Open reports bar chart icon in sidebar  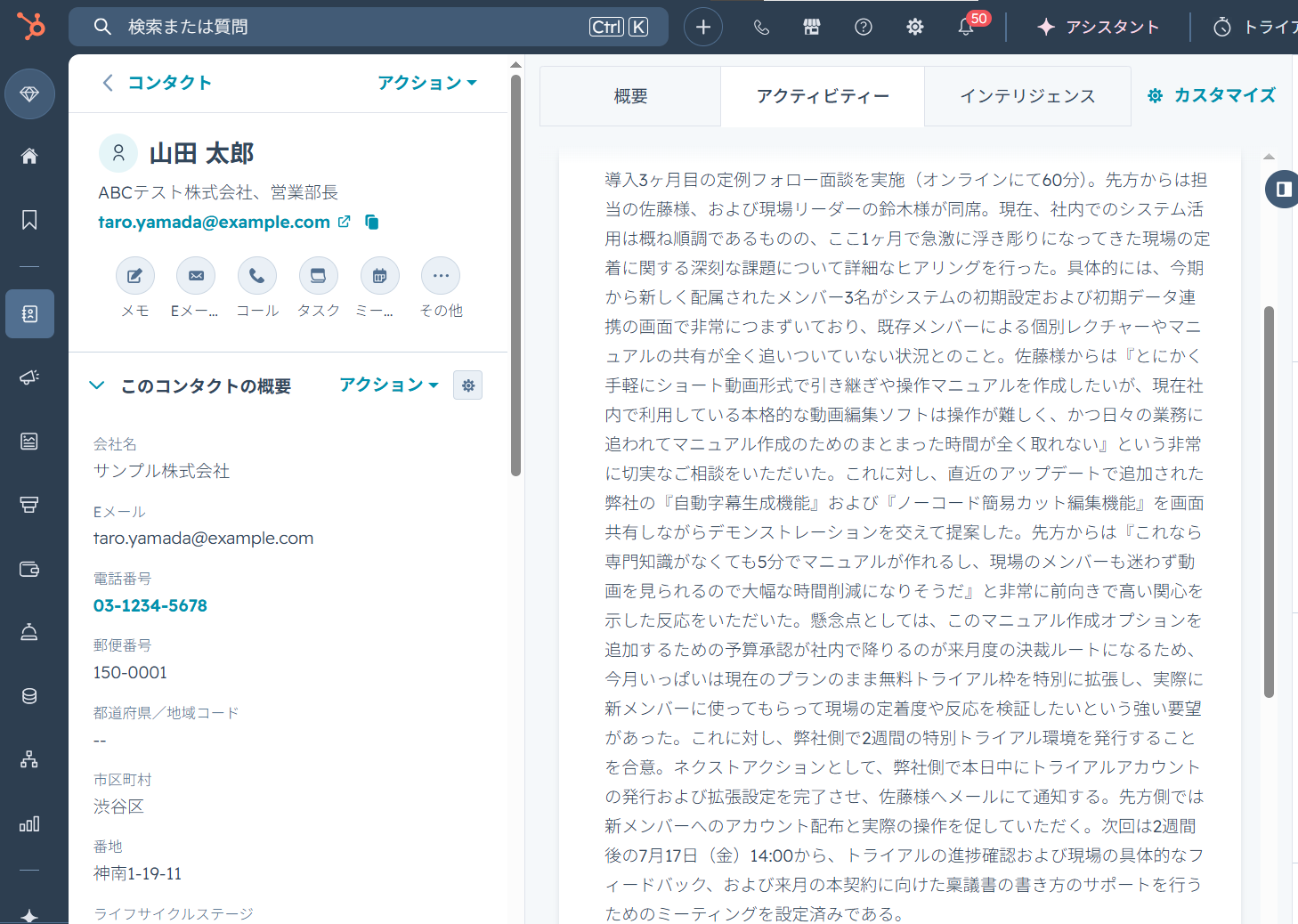click(29, 823)
